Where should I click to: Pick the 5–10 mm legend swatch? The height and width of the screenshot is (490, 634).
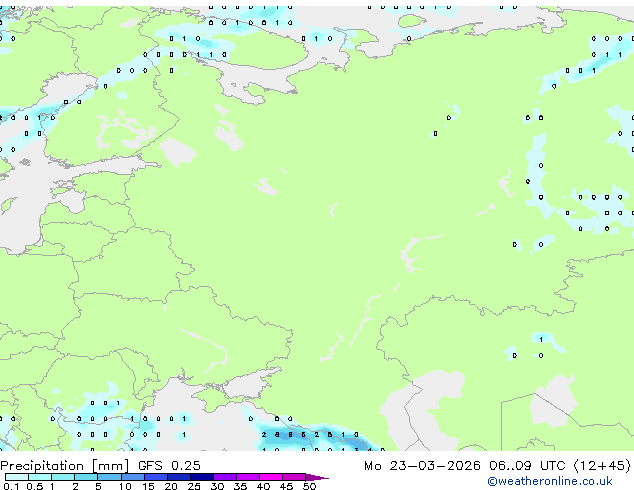109,477
